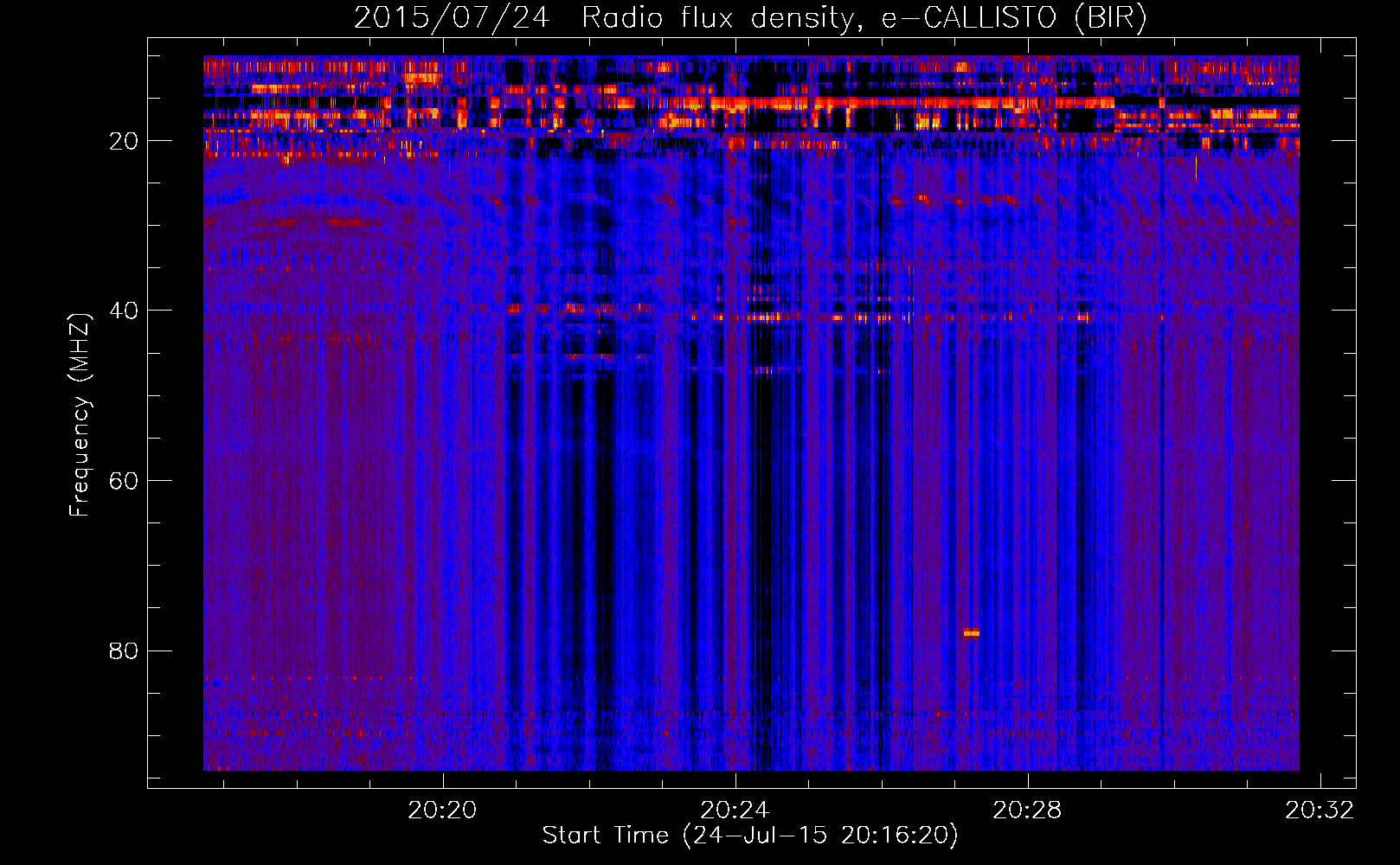
Task: Click the 40 MHz frequency tick label
Action: (x=124, y=311)
